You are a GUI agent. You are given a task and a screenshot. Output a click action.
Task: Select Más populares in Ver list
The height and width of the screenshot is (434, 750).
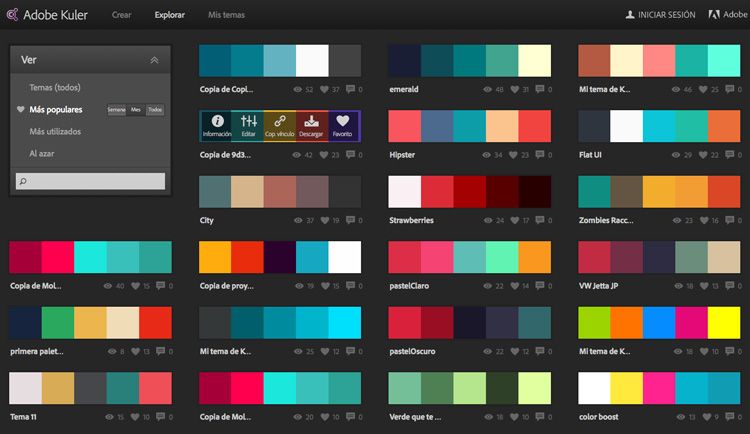(x=55, y=110)
